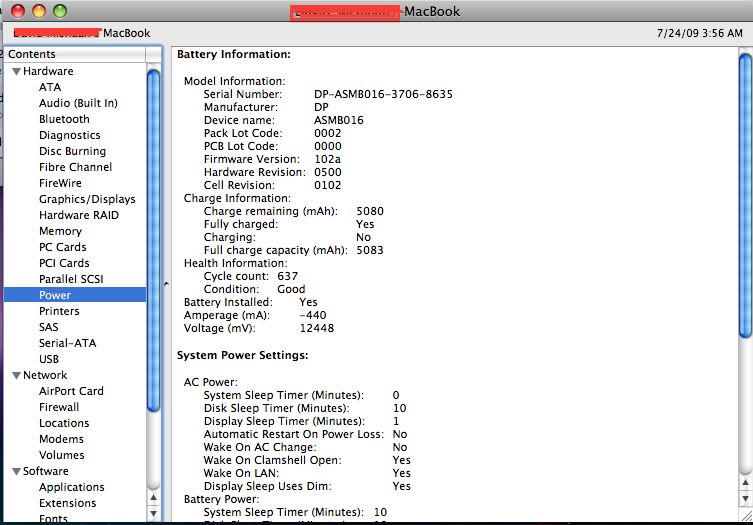Click the Amperage value -440

pos(313,315)
